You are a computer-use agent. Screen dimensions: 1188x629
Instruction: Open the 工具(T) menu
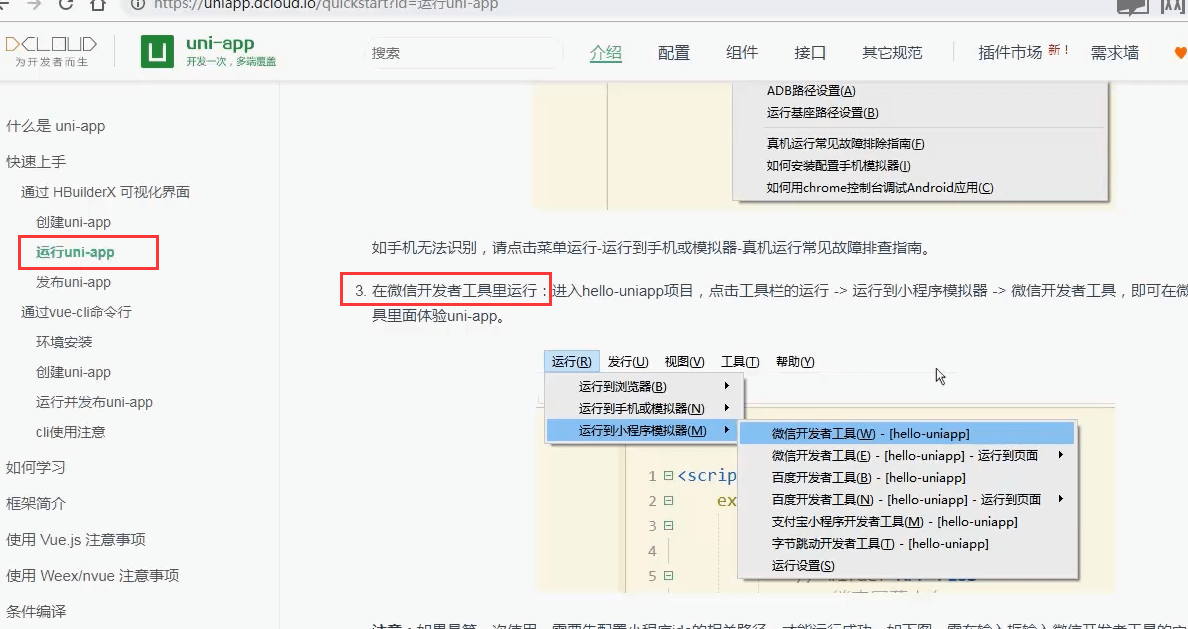click(x=740, y=361)
